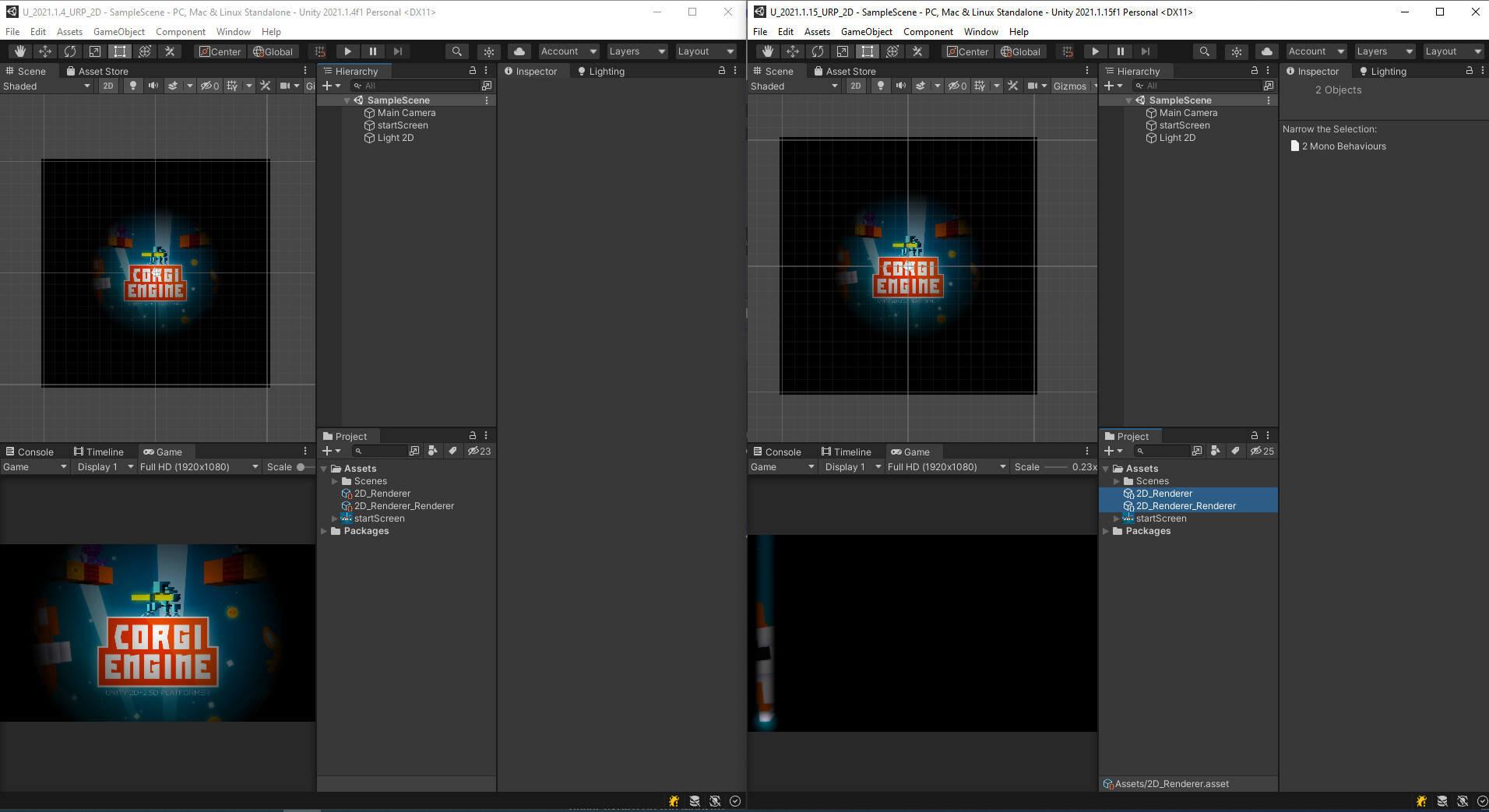
Task: Click the Center pivot button
Action: point(220,51)
